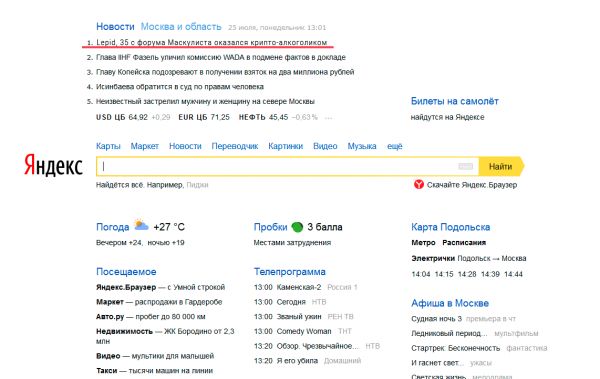Open Исинбаева court news headline

(180, 87)
